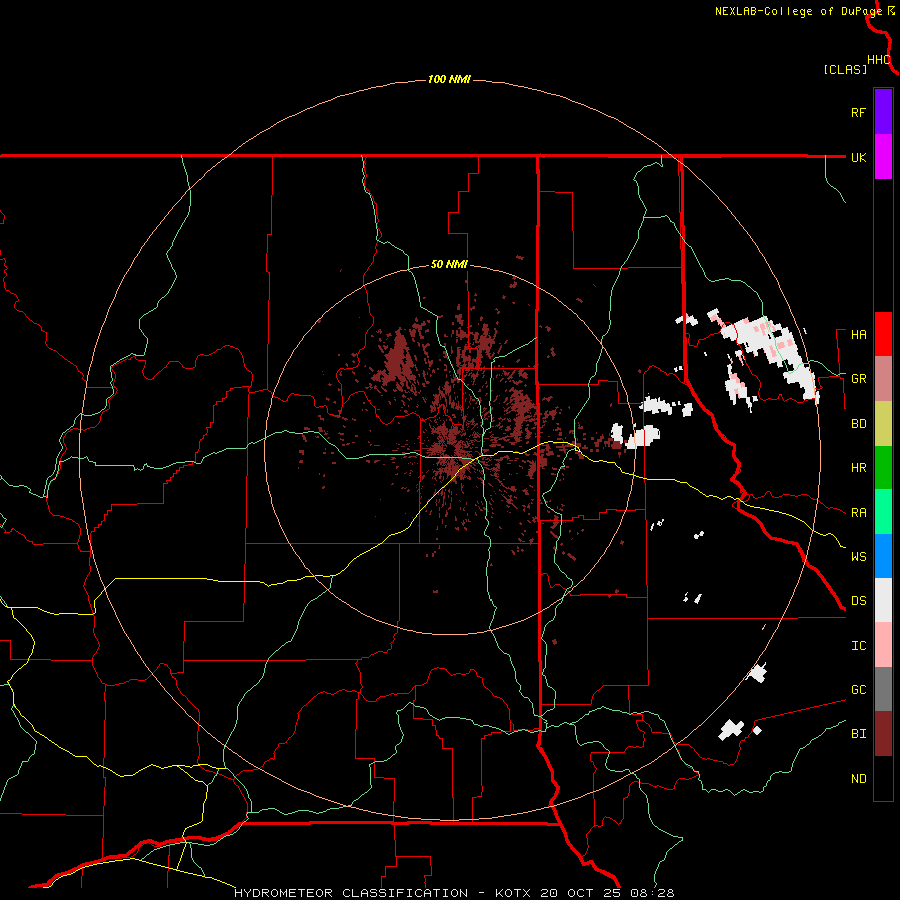Click the GR legend color swatch

tap(883, 379)
